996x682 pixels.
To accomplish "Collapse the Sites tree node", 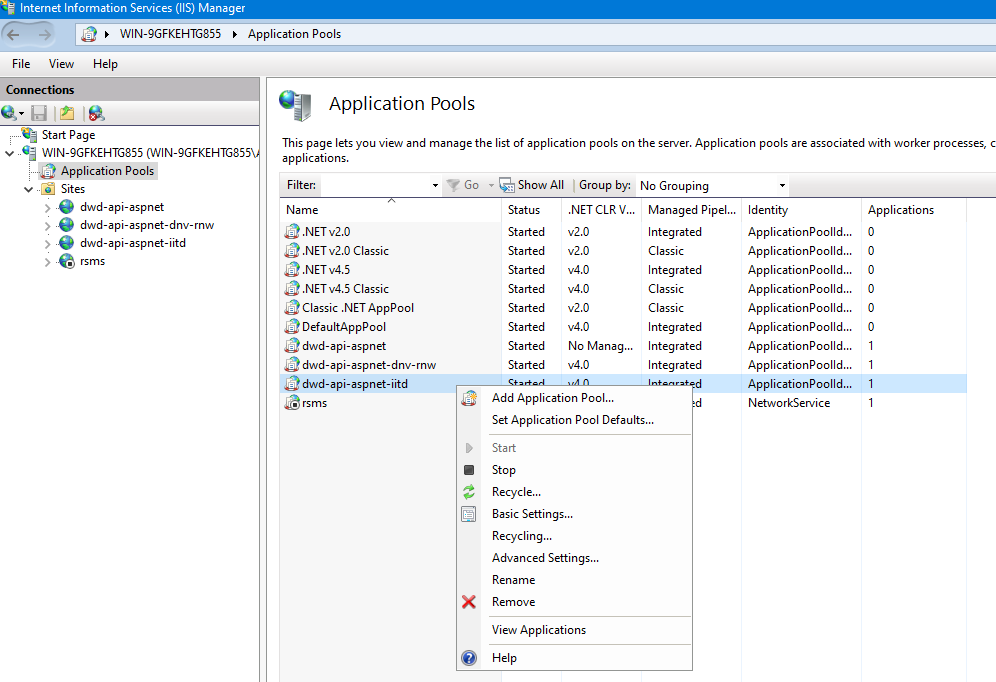I will click(29, 189).
